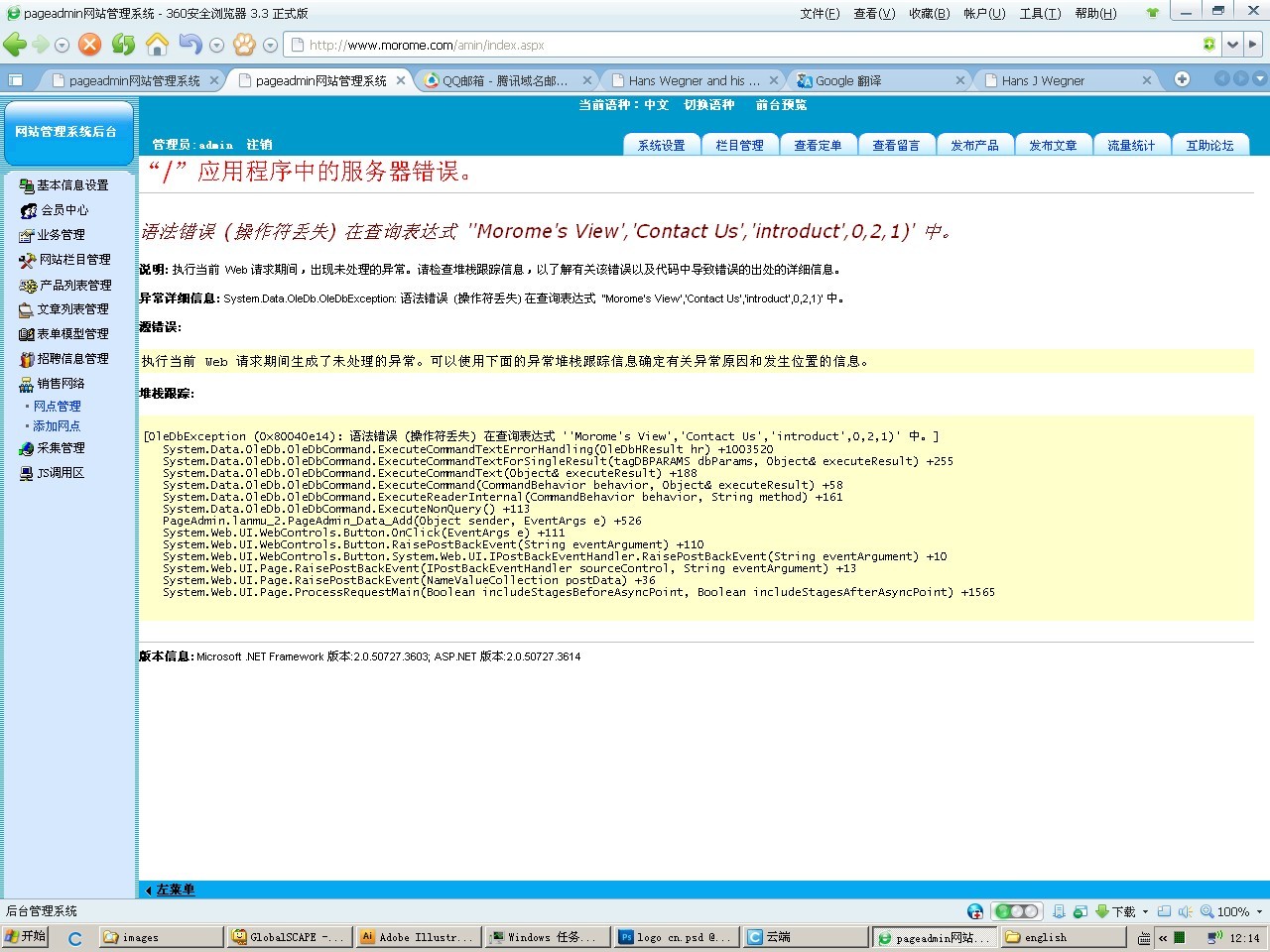The height and width of the screenshot is (952, 1270).
Task: Expand the address bar dropdown arrow
Action: tap(1231, 45)
